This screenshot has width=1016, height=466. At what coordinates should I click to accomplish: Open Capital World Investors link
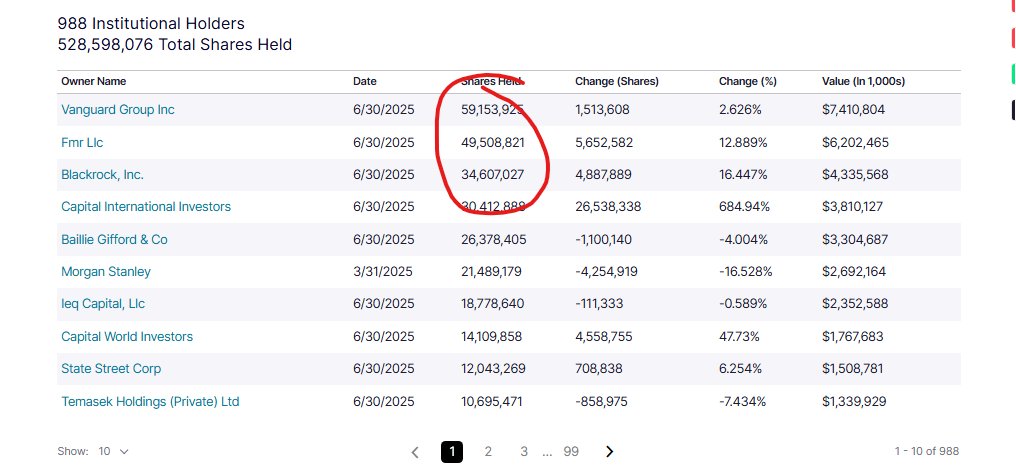click(127, 336)
